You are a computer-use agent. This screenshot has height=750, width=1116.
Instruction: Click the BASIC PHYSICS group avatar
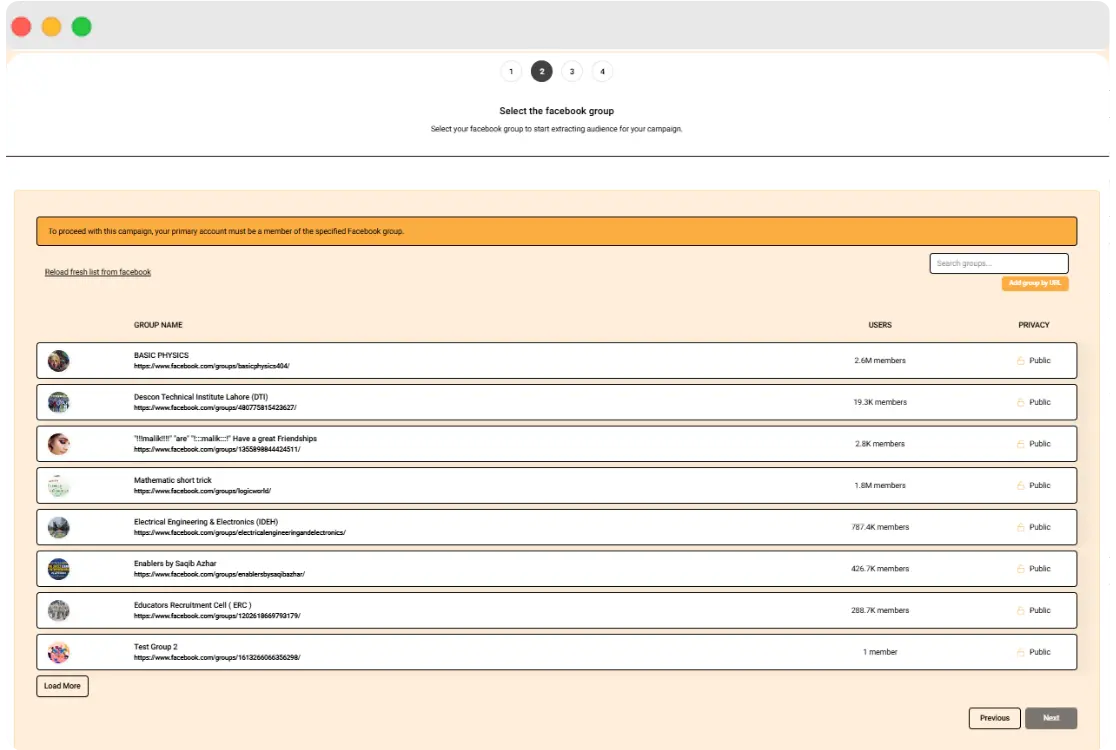click(x=58, y=361)
